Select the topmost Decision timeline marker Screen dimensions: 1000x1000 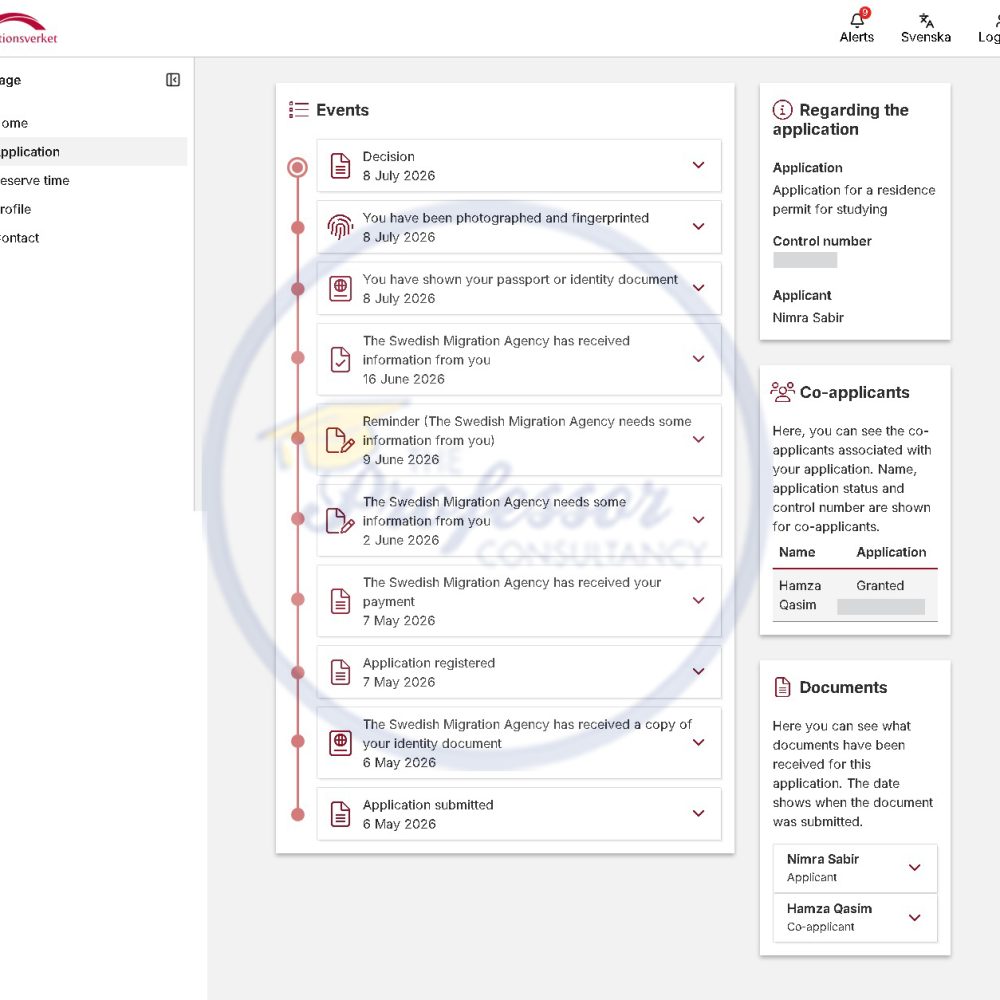297,167
